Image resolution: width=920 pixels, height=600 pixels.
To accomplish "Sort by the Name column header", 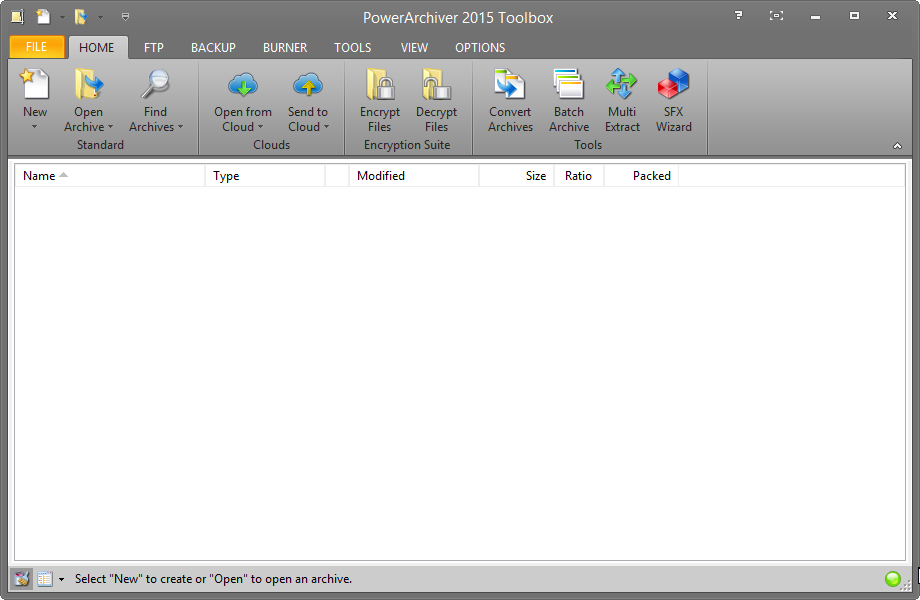I will (110, 176).
